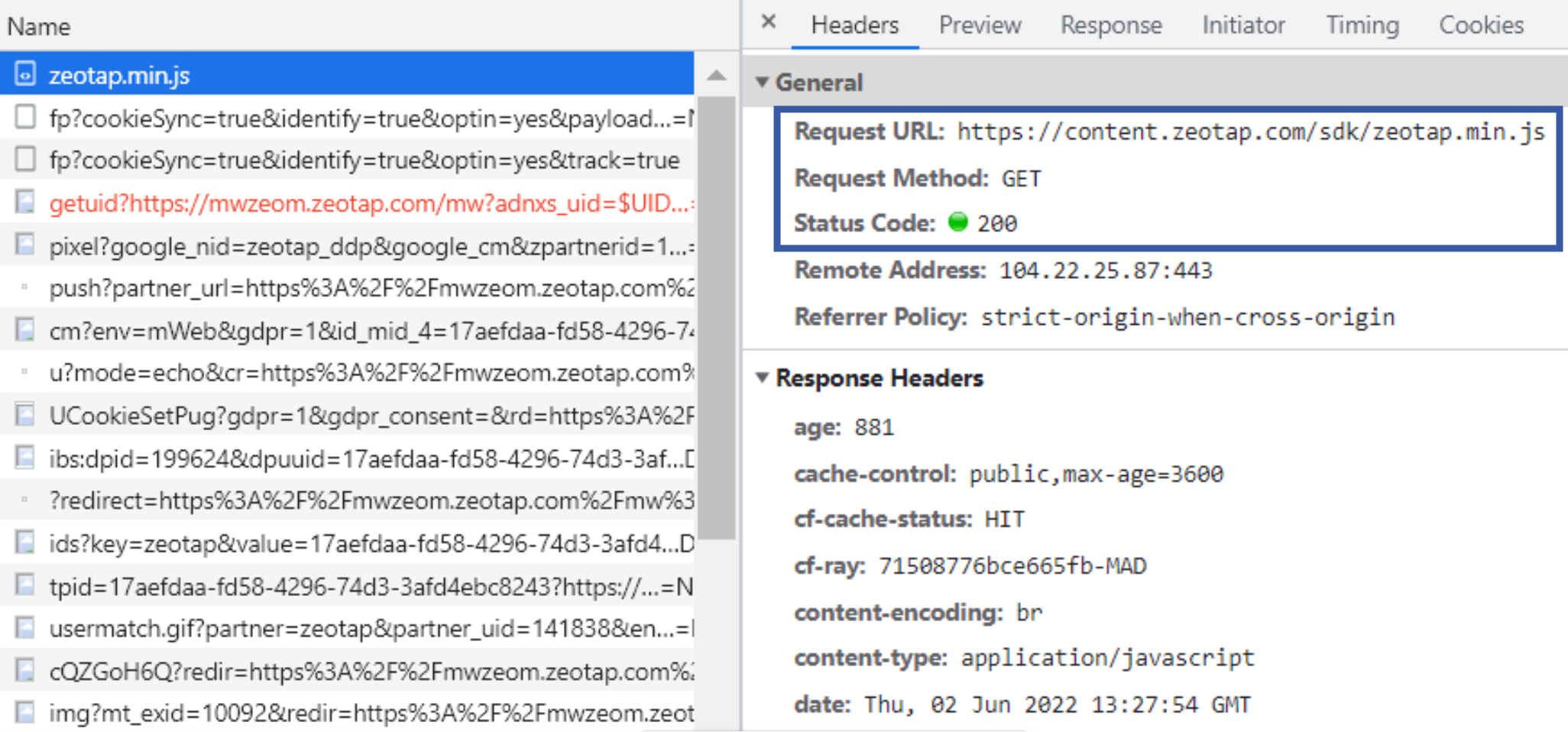
Task: Click the small icon beside ?redirect=https request
Action: coord(25,500)
